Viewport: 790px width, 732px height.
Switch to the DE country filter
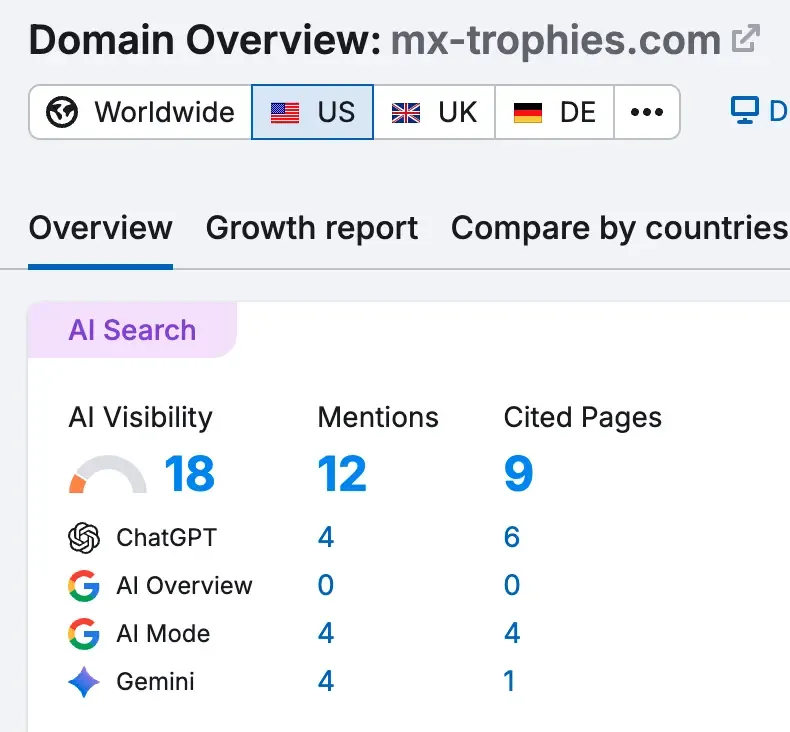[x=555, y=112]
